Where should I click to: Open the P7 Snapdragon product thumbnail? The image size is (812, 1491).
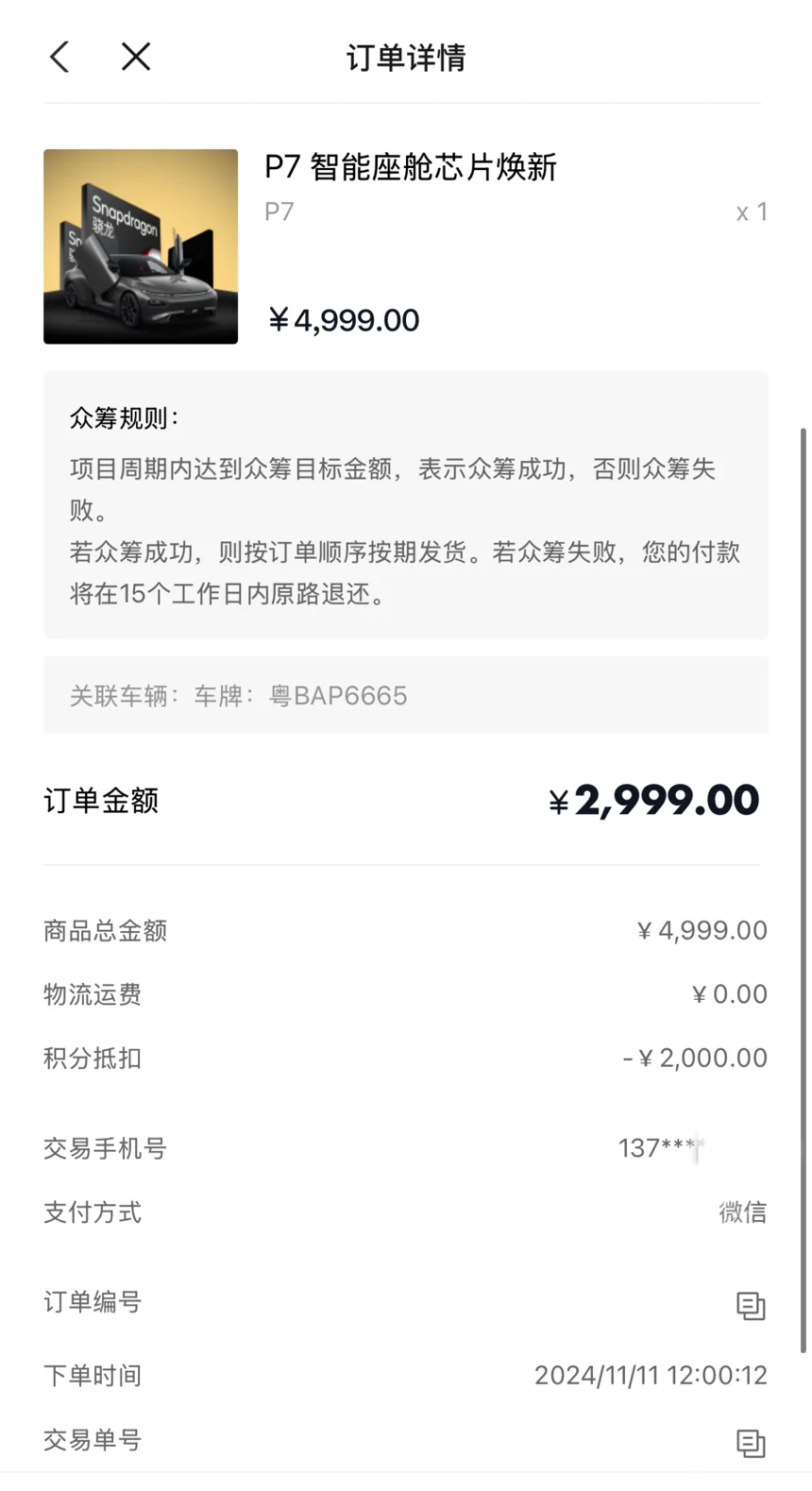[141, 246]
